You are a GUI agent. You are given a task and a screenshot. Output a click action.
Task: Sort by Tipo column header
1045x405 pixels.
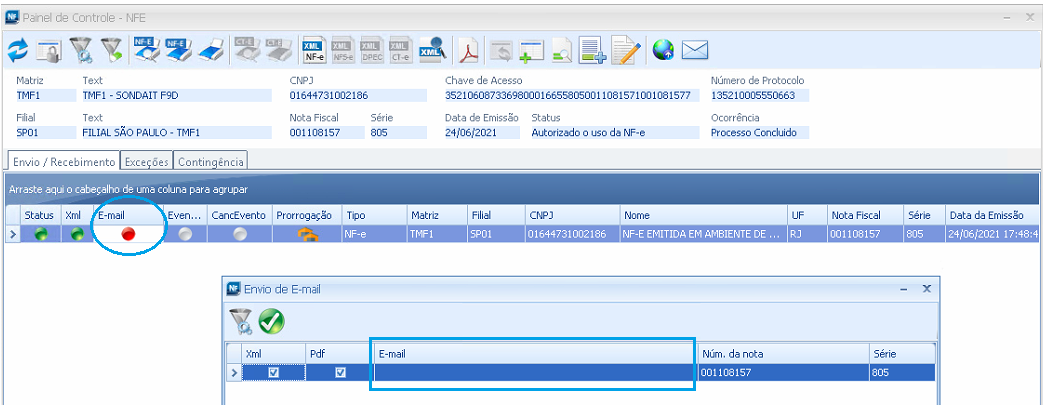coord(374,215)
